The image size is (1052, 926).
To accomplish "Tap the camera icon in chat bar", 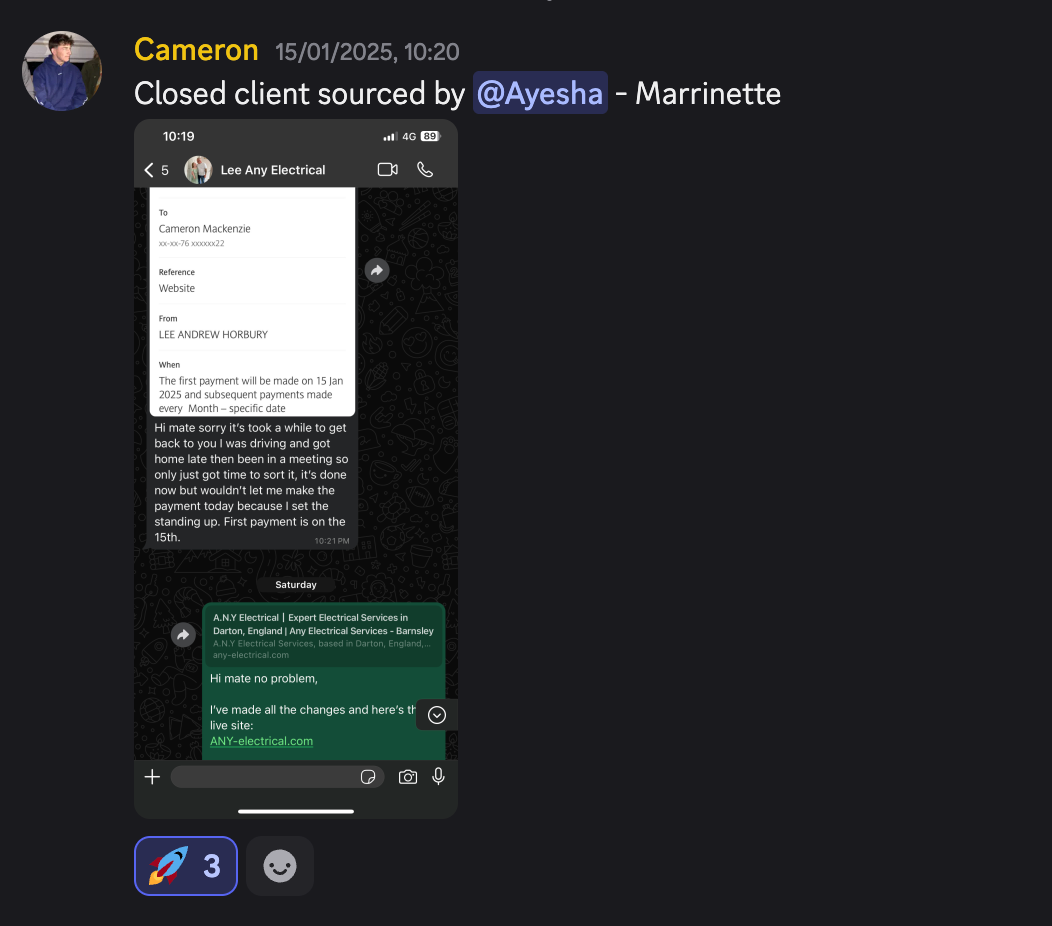I will (408, 777).
